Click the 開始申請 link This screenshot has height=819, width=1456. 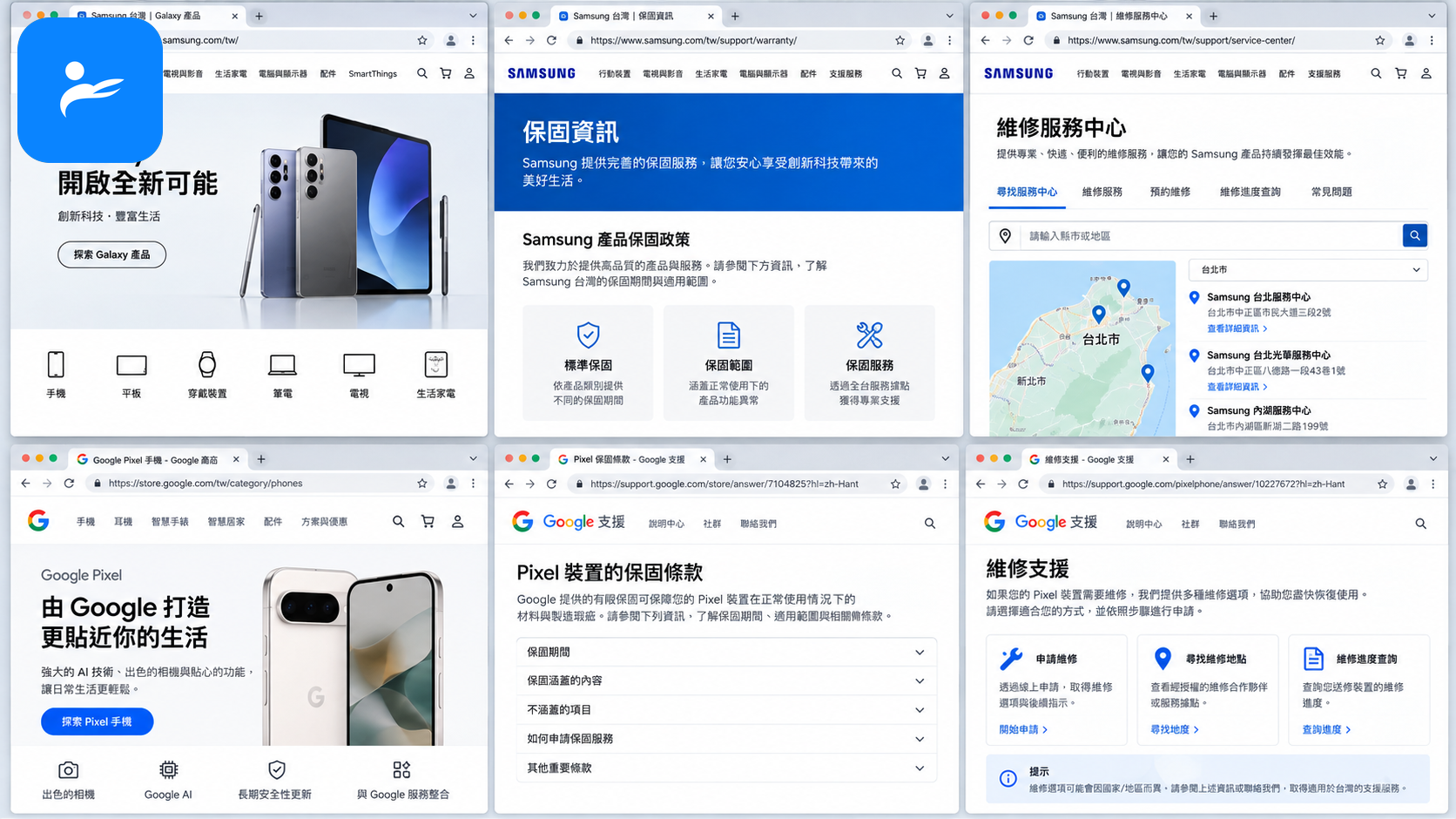[x=1023, y=729]
